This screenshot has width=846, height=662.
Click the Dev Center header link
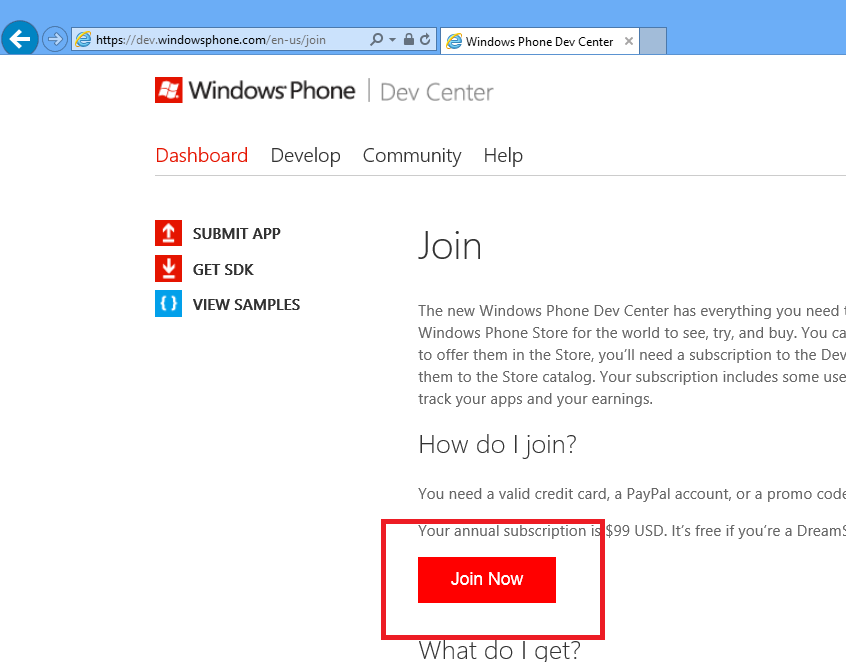pyautogui.click(x=436, y=92)
